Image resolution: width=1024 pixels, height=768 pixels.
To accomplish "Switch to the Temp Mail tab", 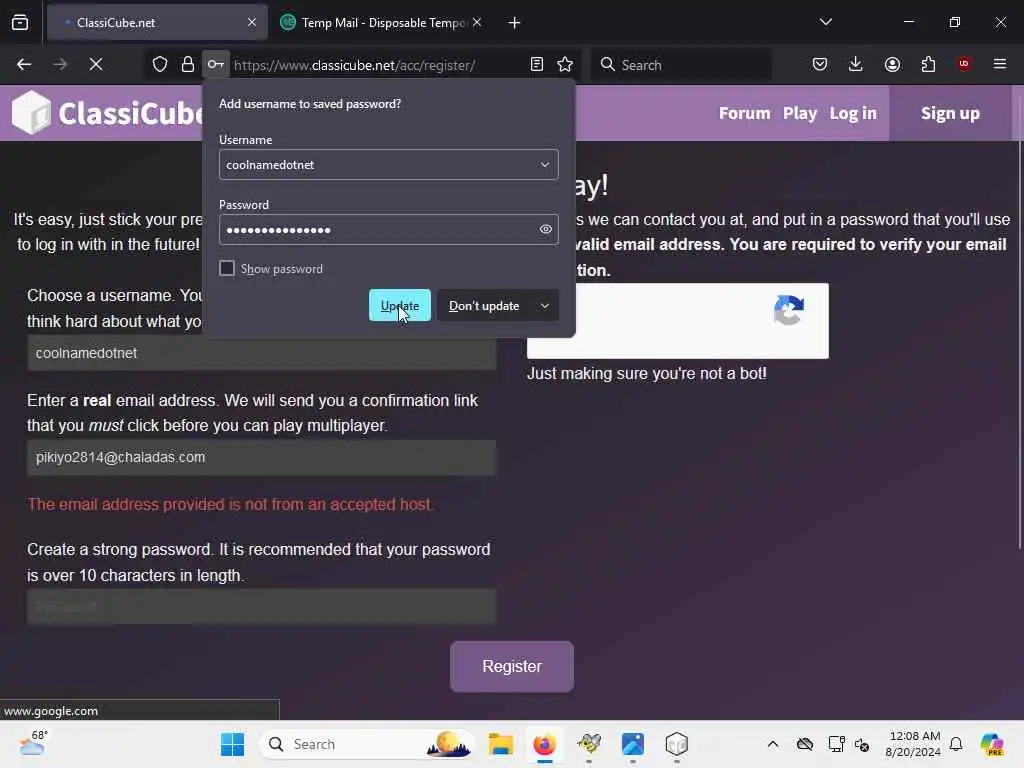I will (382, 23).
